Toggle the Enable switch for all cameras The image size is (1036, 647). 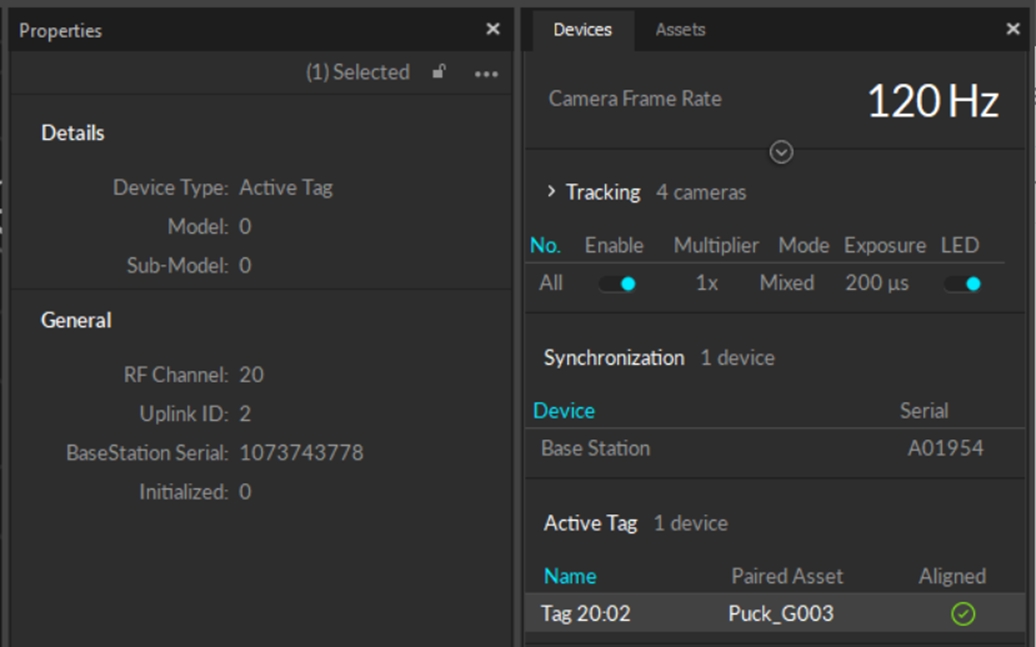coord(616,284)
